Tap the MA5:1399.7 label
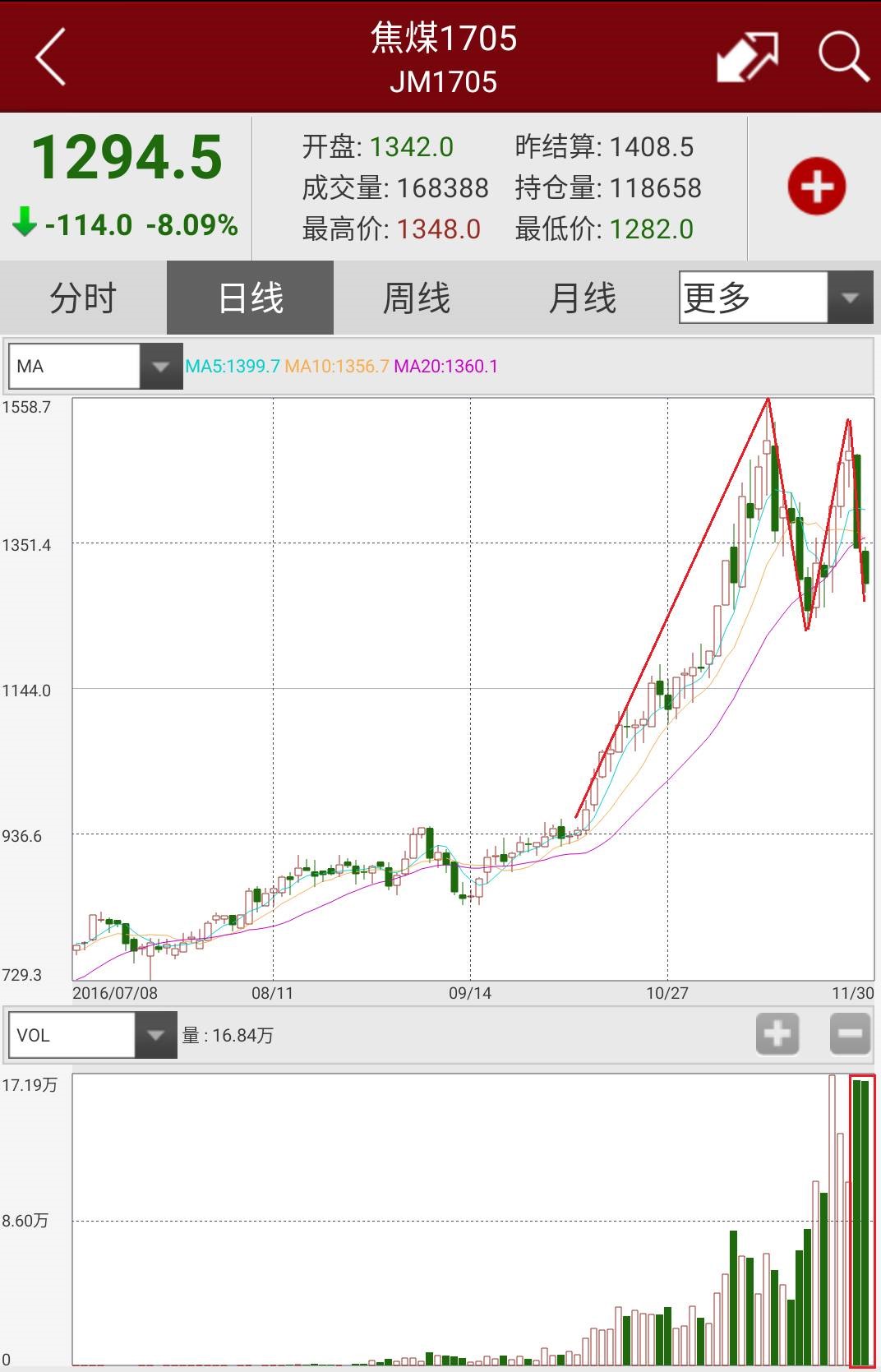The height and width of the screenshot is (1372, 881). coord(233,367)
